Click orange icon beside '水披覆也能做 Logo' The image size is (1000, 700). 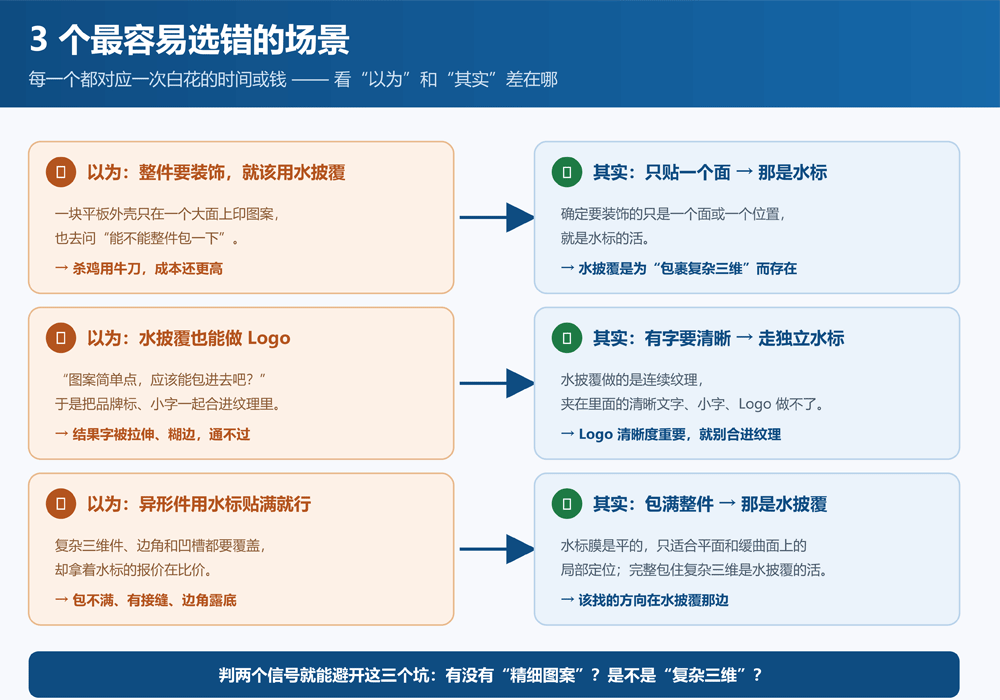(61, 338)
